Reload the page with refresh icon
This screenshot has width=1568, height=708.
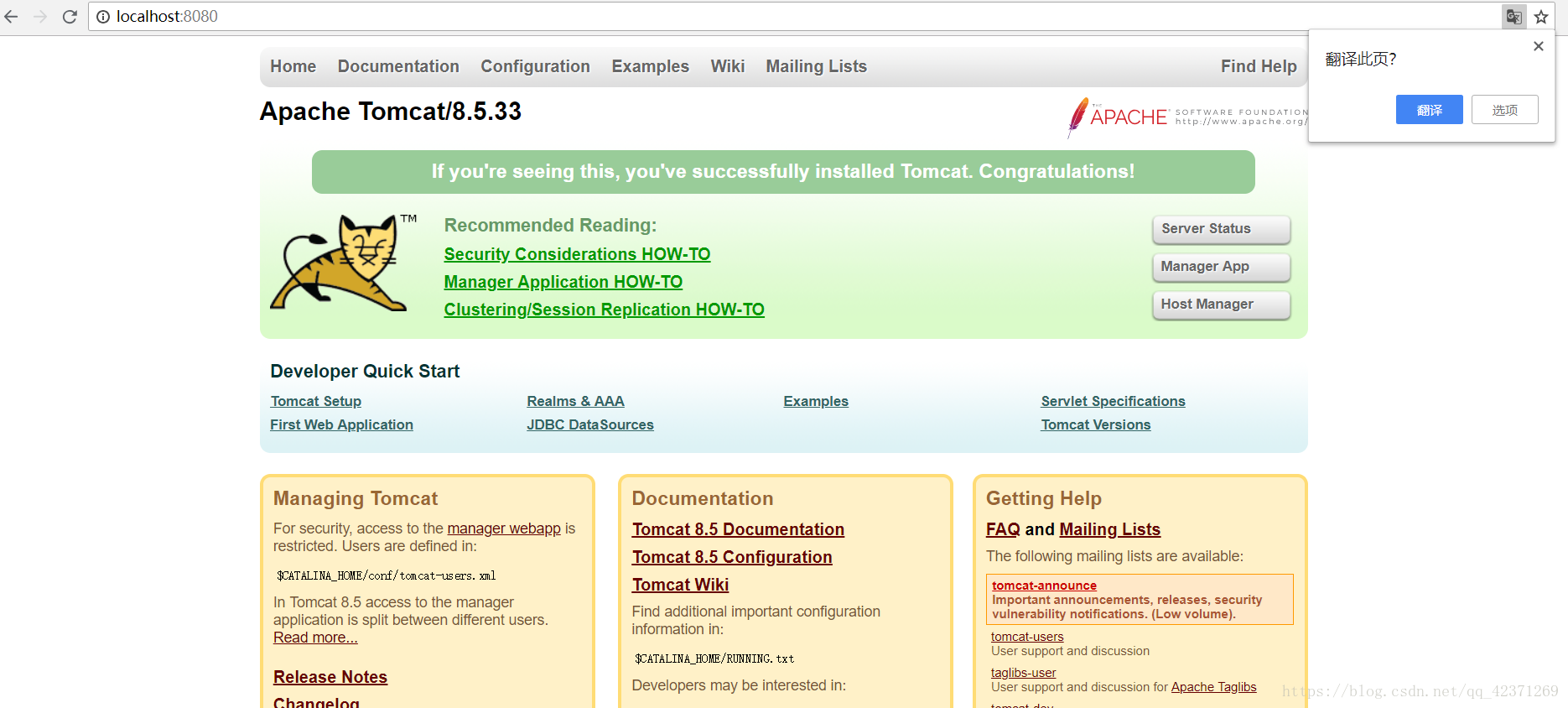[x=70, y=17]
